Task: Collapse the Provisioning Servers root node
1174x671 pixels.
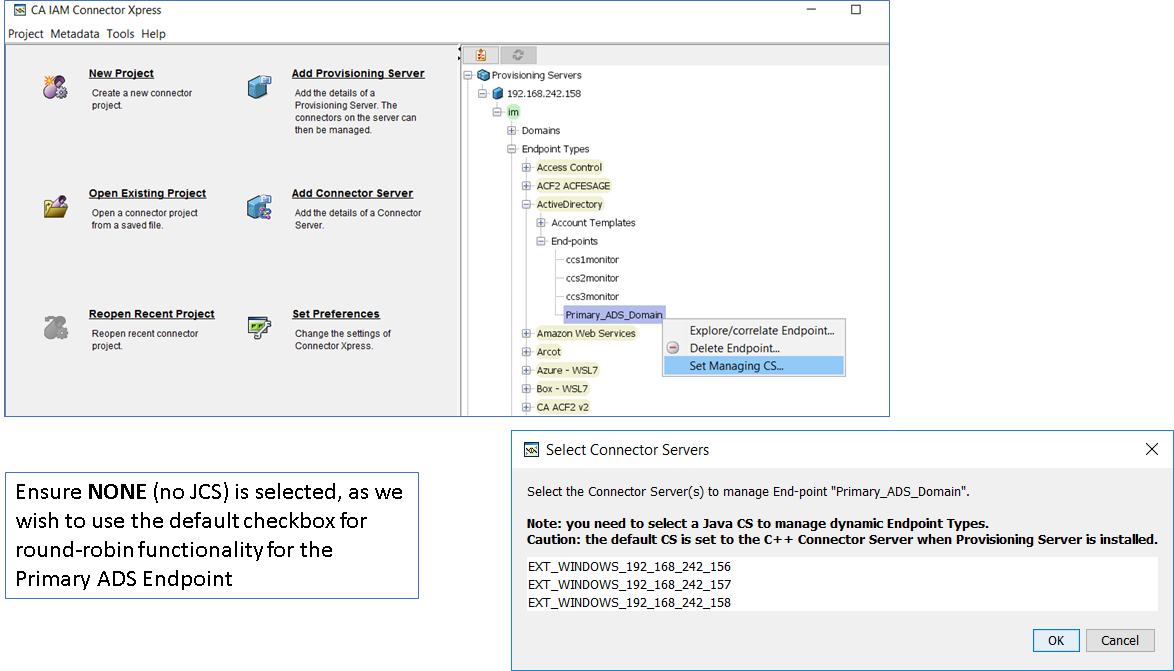Action: (x=468, y=75)
